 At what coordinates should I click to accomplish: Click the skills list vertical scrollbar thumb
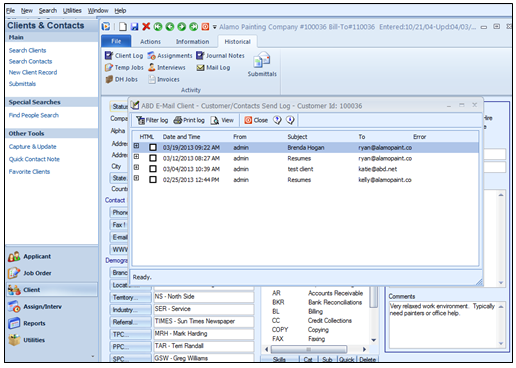click(374, 297)
